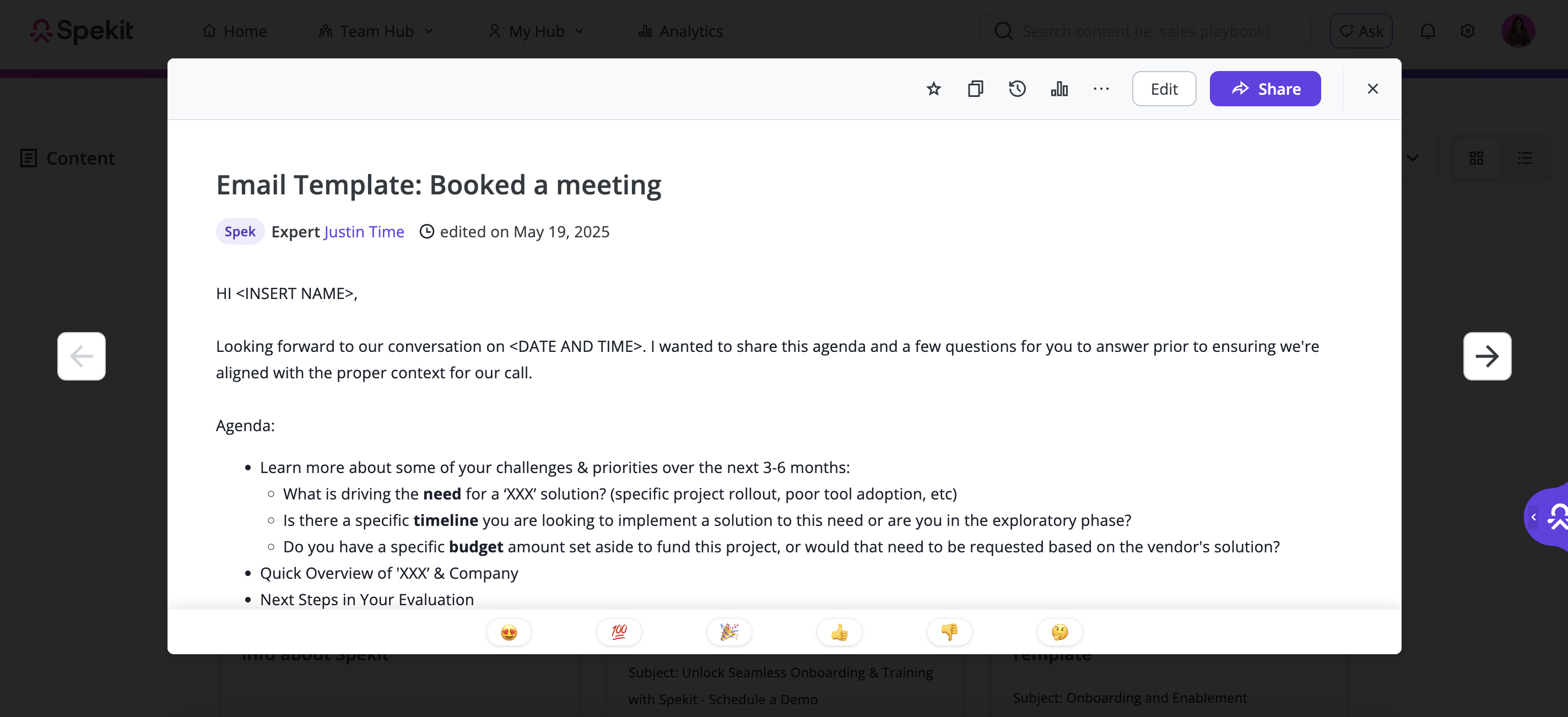The height and width of the screenshot is (717, 1568).
Task: React with the 100 emoji
Action: tap(619, 632)
